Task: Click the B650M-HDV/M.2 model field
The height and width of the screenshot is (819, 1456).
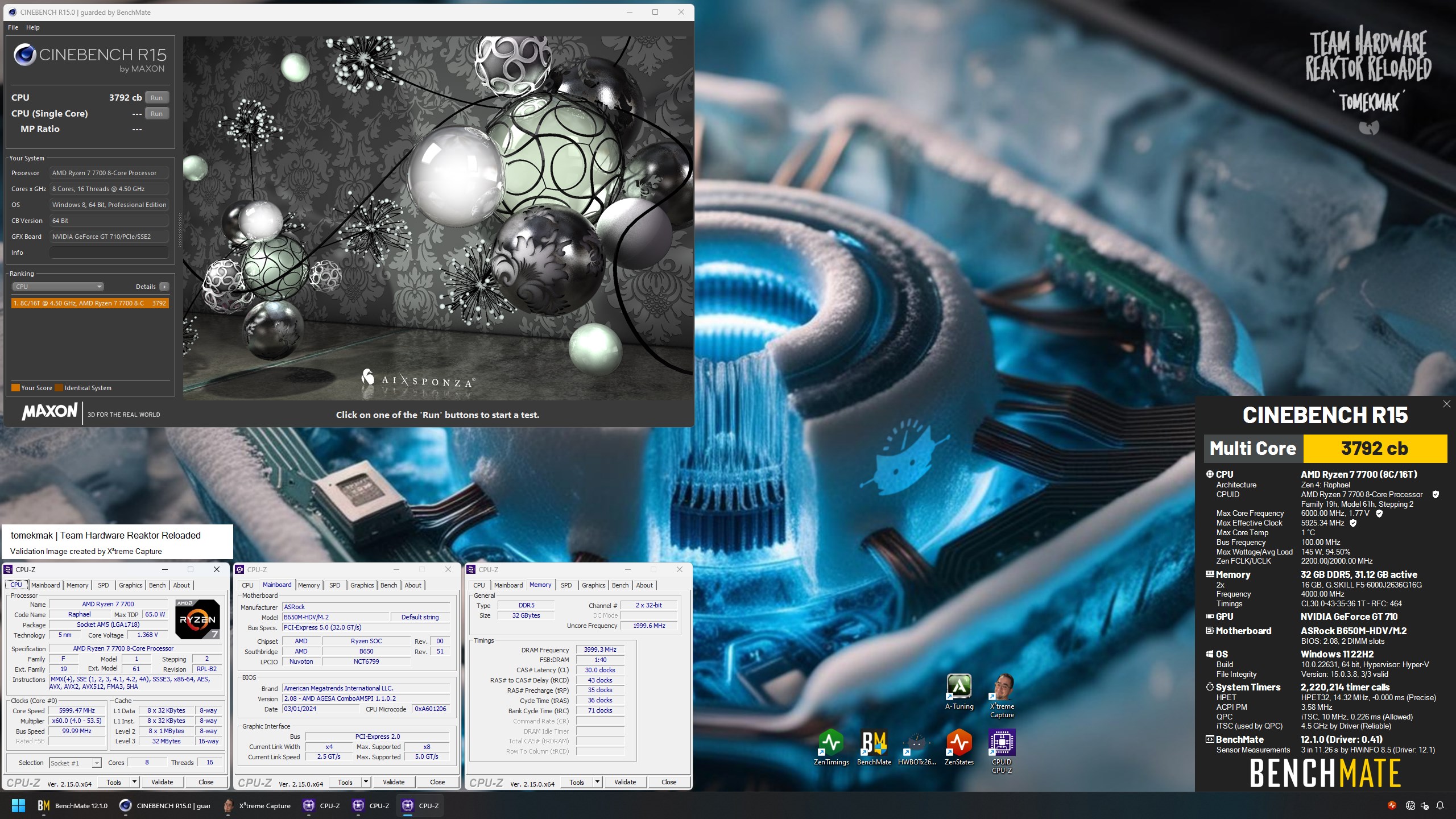Action: [336, 617]
